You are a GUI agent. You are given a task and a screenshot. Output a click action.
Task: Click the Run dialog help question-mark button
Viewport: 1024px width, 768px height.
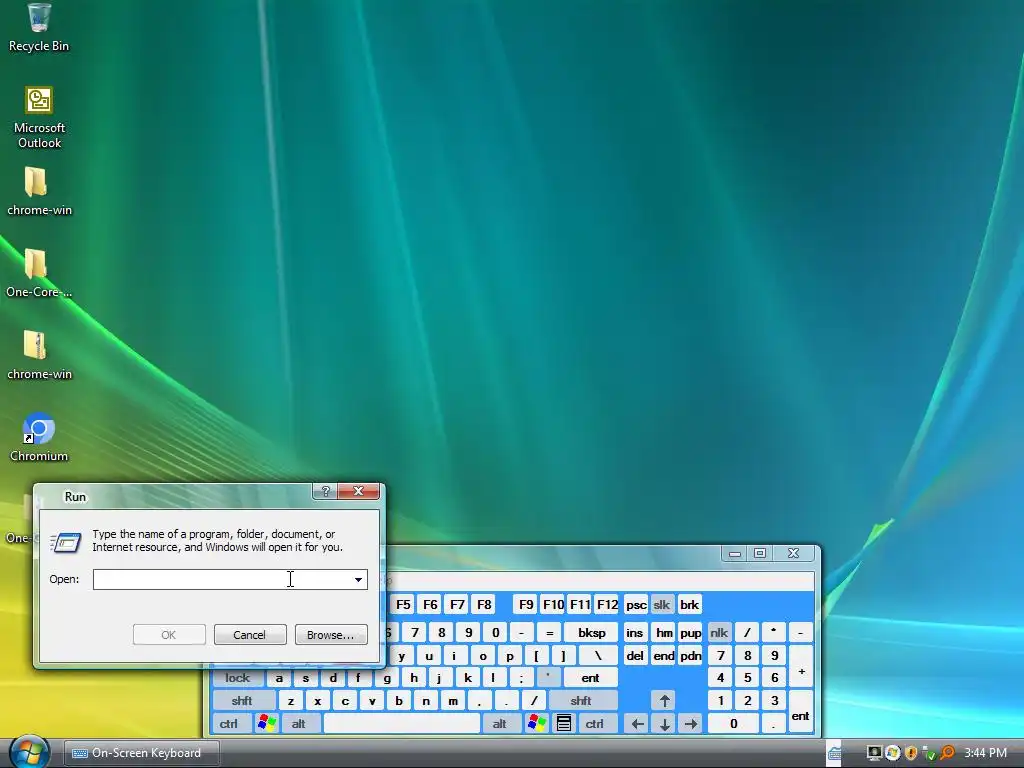tap(325, 491)
